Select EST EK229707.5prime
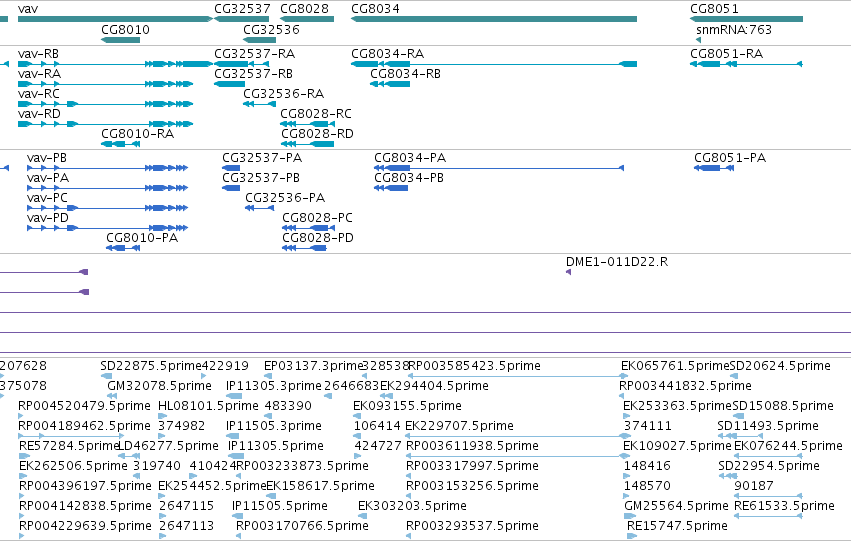The image size is (851, 541). point(460,427)
